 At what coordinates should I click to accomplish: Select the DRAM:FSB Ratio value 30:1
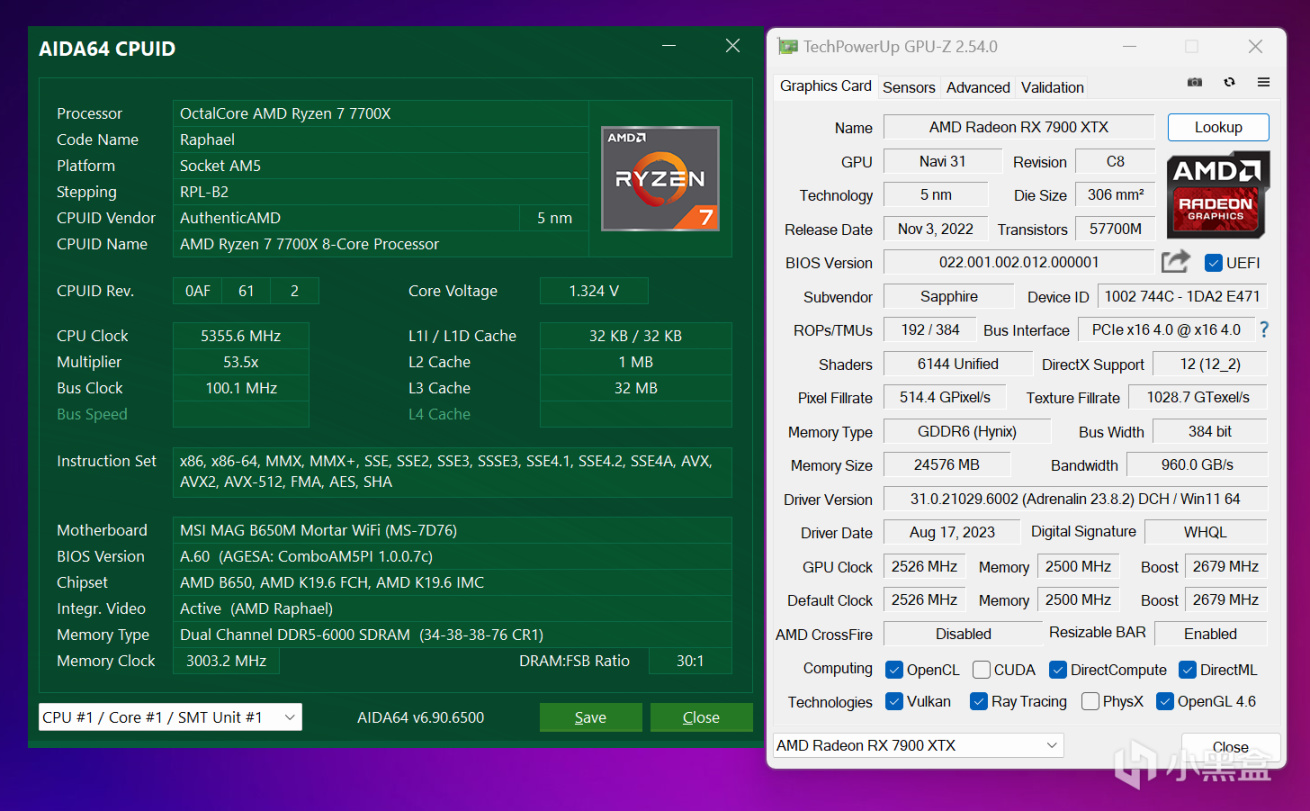pos(690,661)
